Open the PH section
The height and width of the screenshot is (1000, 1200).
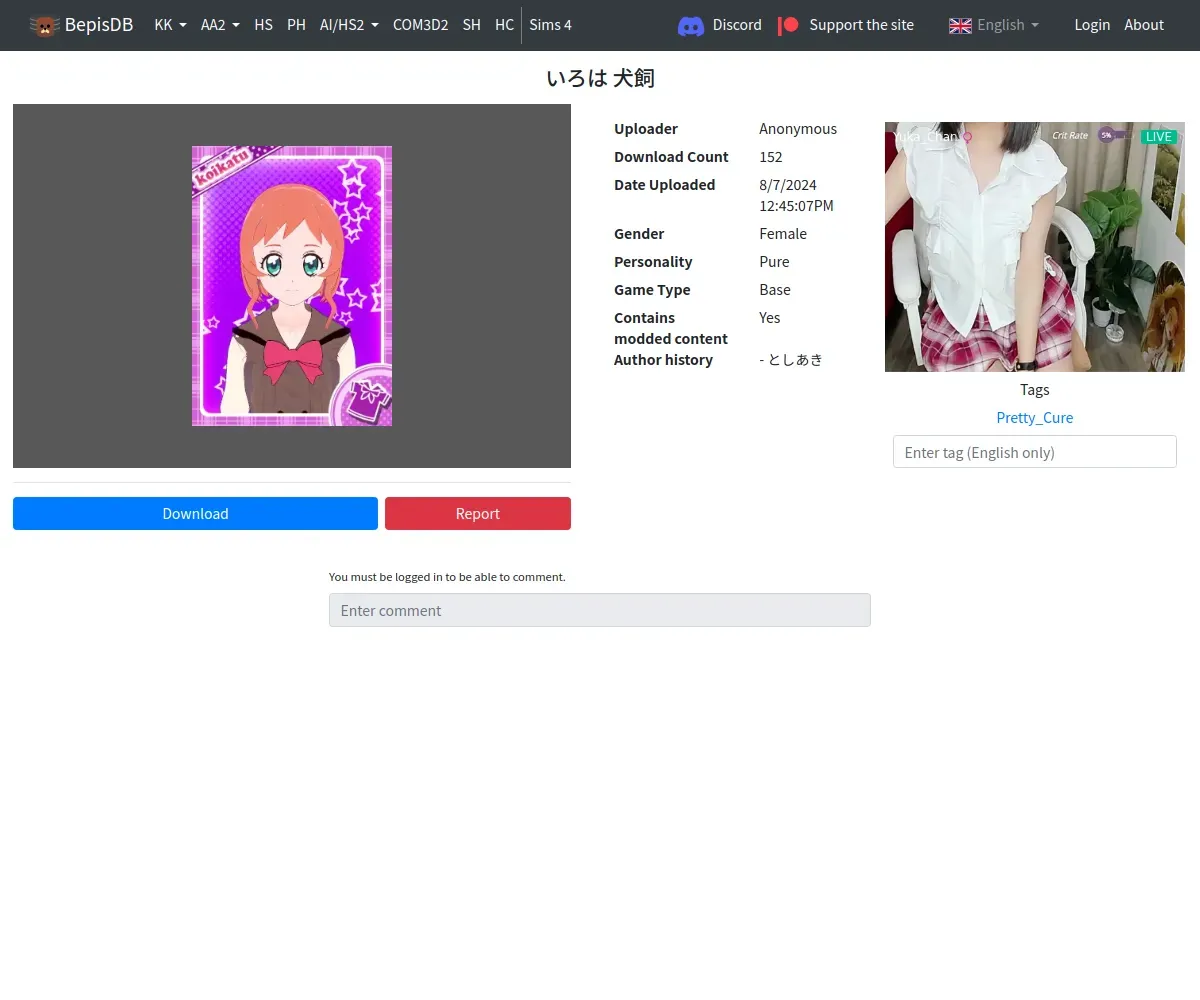[296, 25]
